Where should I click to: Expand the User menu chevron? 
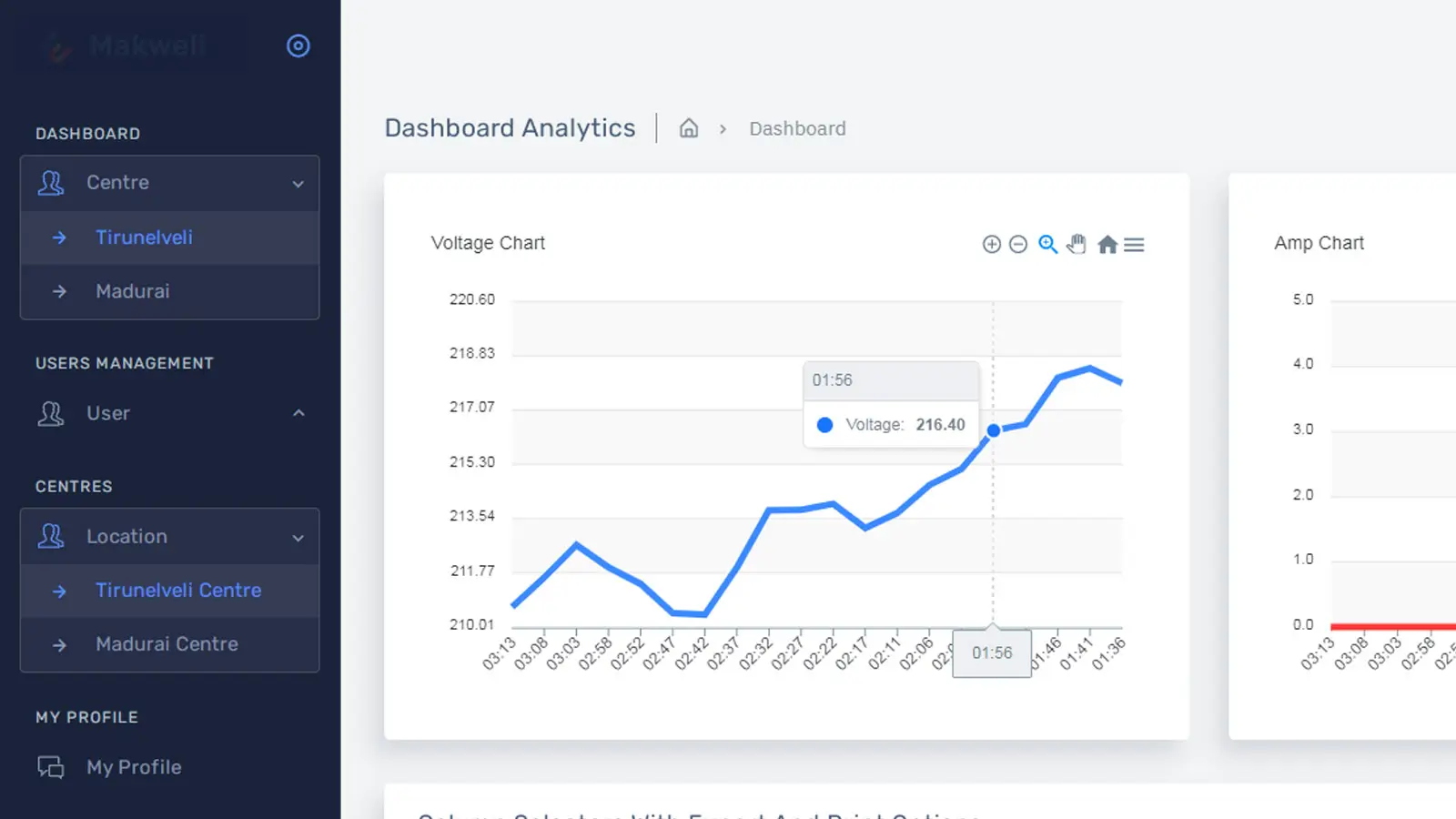pos(298,413)
